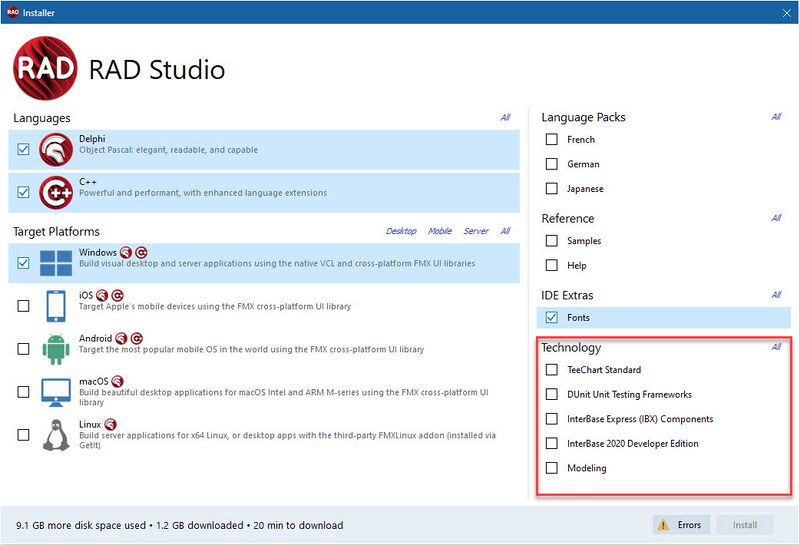Click the small RAD icon in title bar

point(13,12)
